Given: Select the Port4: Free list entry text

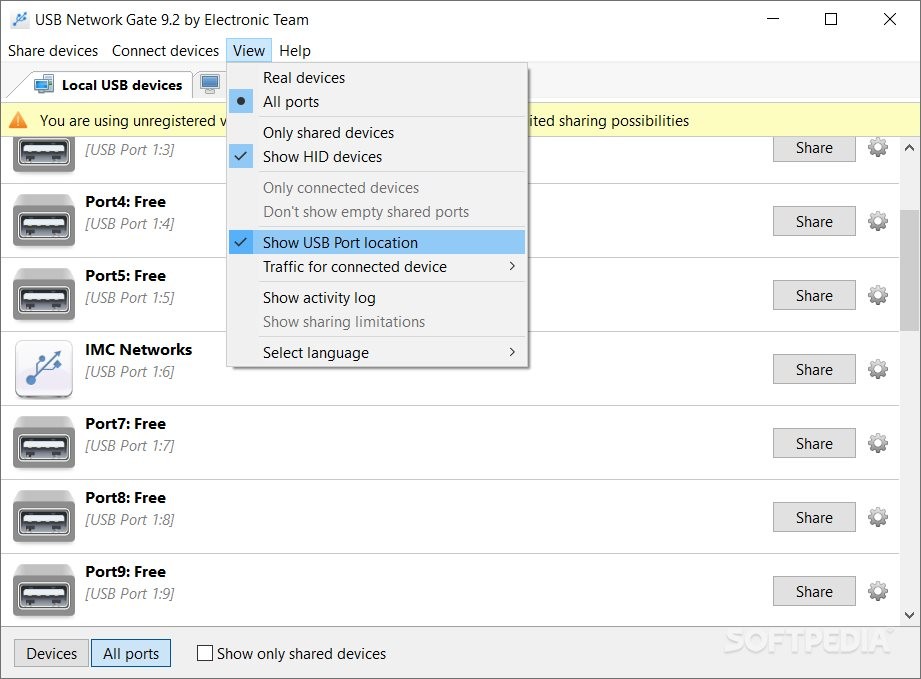Looking at the screenshot, I should 126,202.
